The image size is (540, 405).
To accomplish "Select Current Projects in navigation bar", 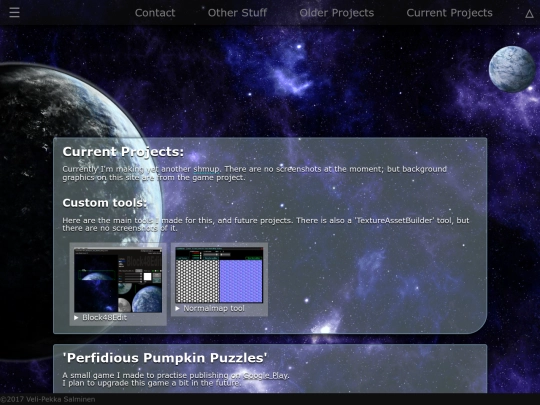I will coord(449,13).
